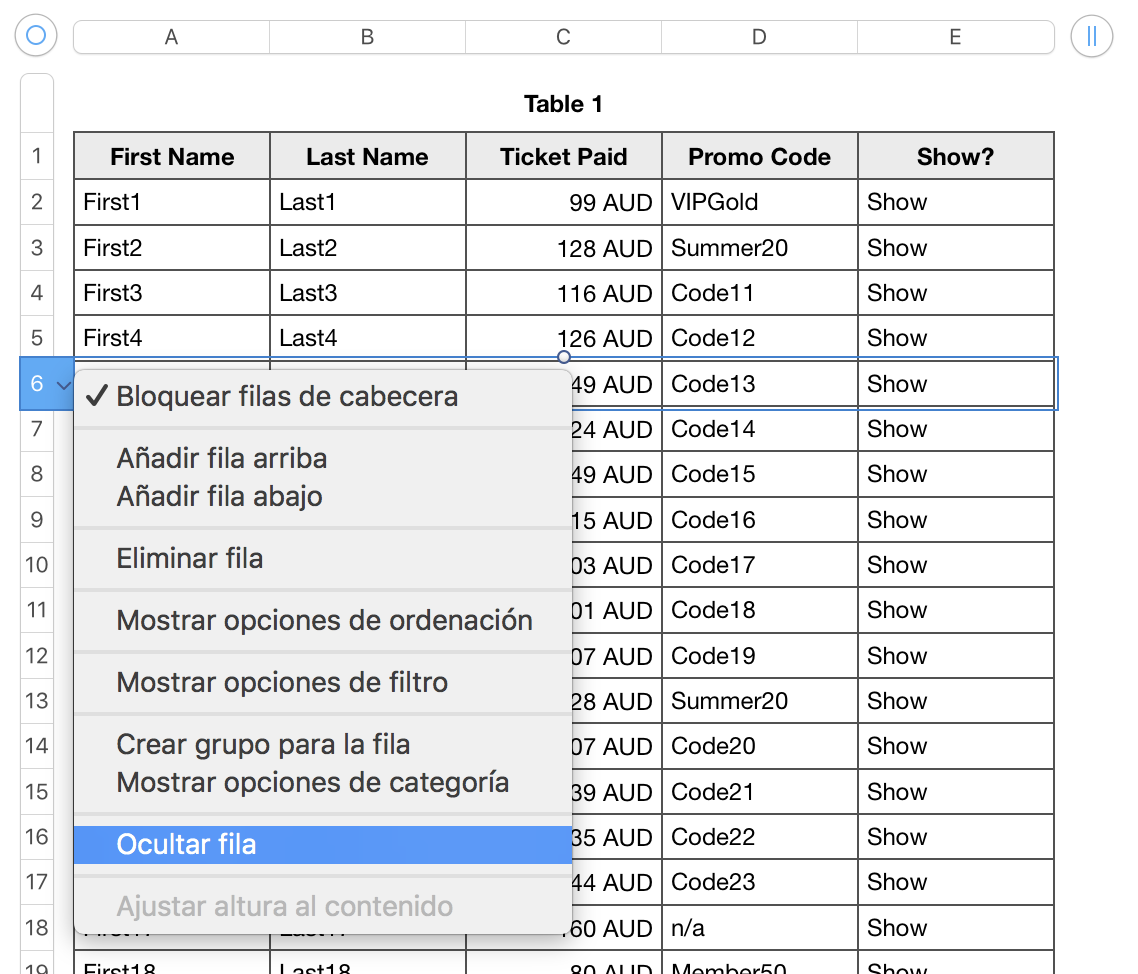Open Mostrar opciones de categoría
Screen dimensions: 1138x974
tap(312, 782)
